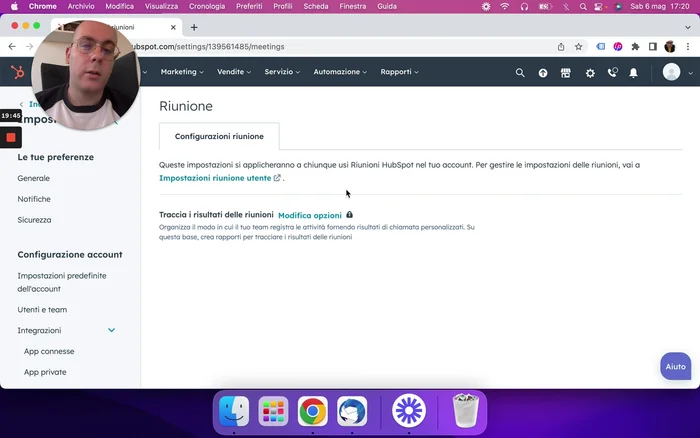This screenshot has width=700, height=438.
Task: Open the Servizio dropdown menu
Action: pyautogui.click(x=282, y=72)
